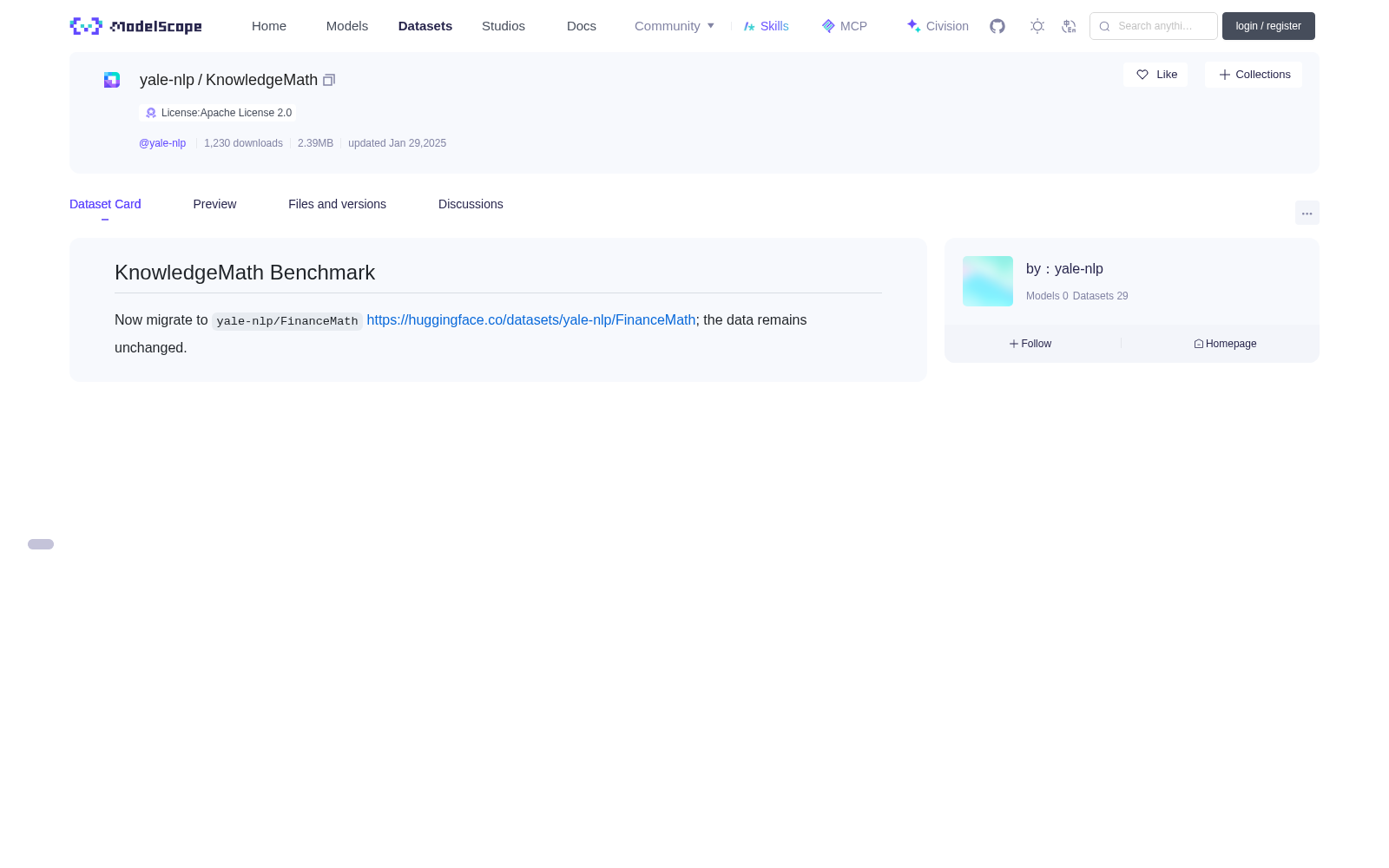Viewport: 1389px width, 868px height.
Task: Go to the Home menu
Action: 269,26
